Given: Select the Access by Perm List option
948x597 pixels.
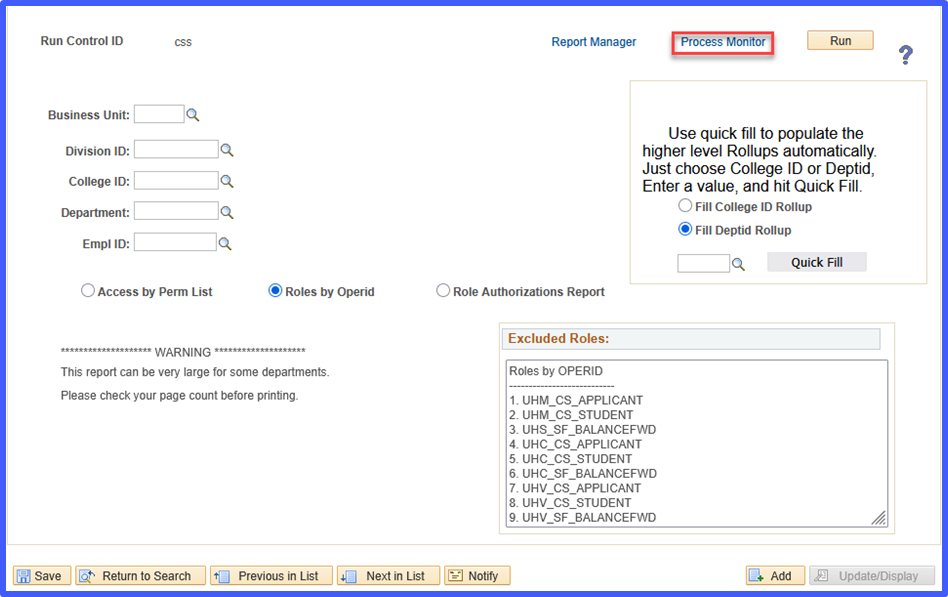Looking at the screenshot, I should tap(87, 290).
